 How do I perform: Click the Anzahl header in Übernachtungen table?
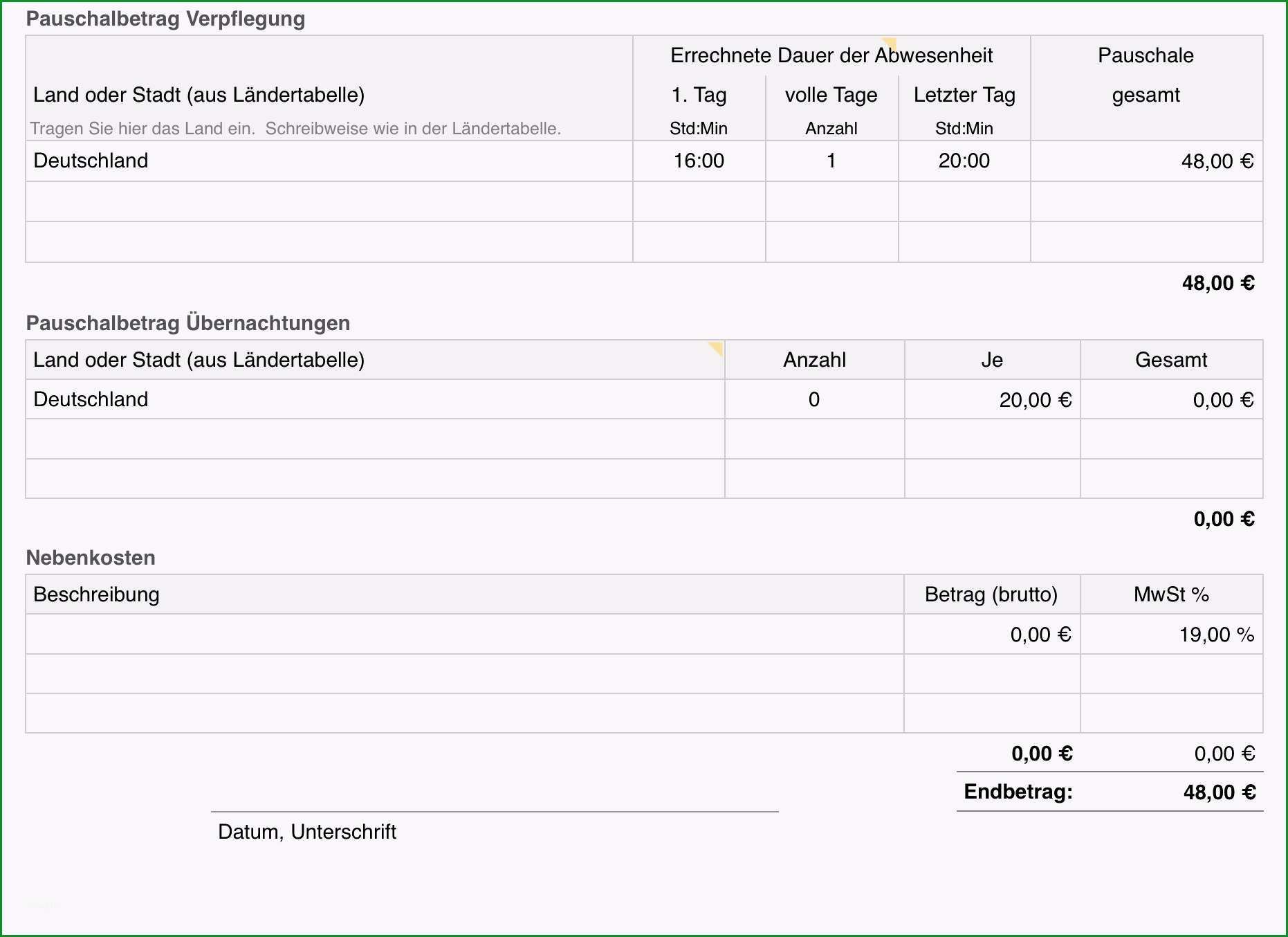814,360
